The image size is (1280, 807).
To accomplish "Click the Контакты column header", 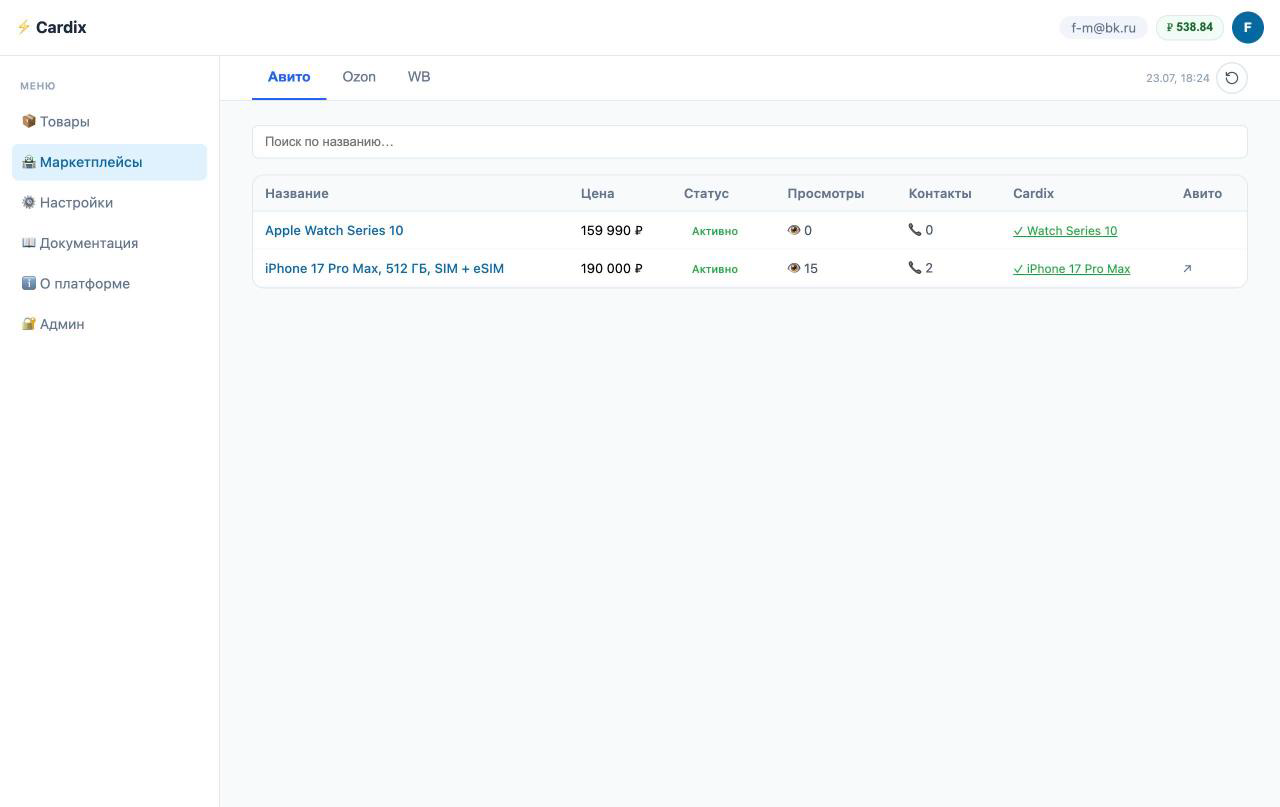I will 940,193.
